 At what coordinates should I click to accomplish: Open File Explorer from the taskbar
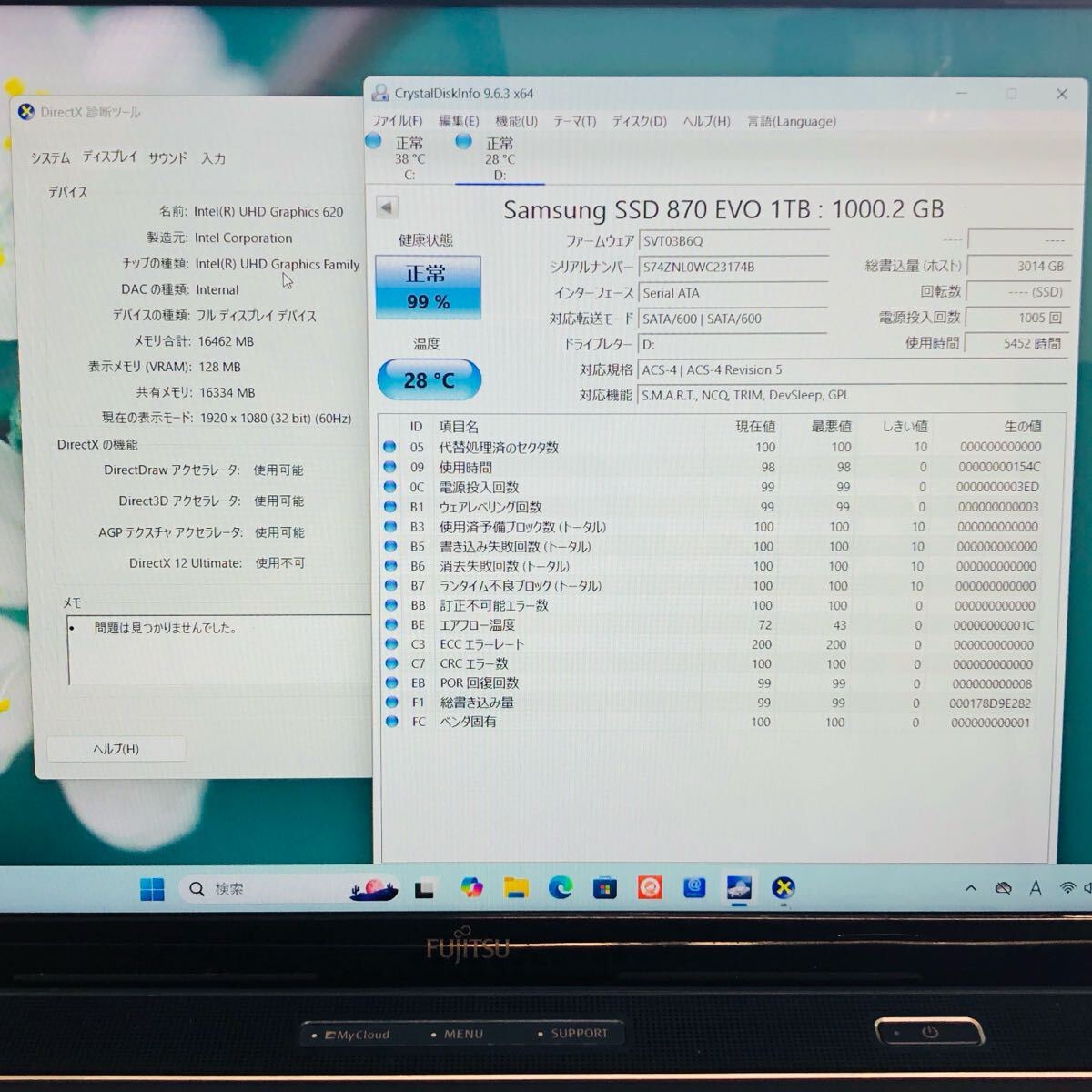516,888
